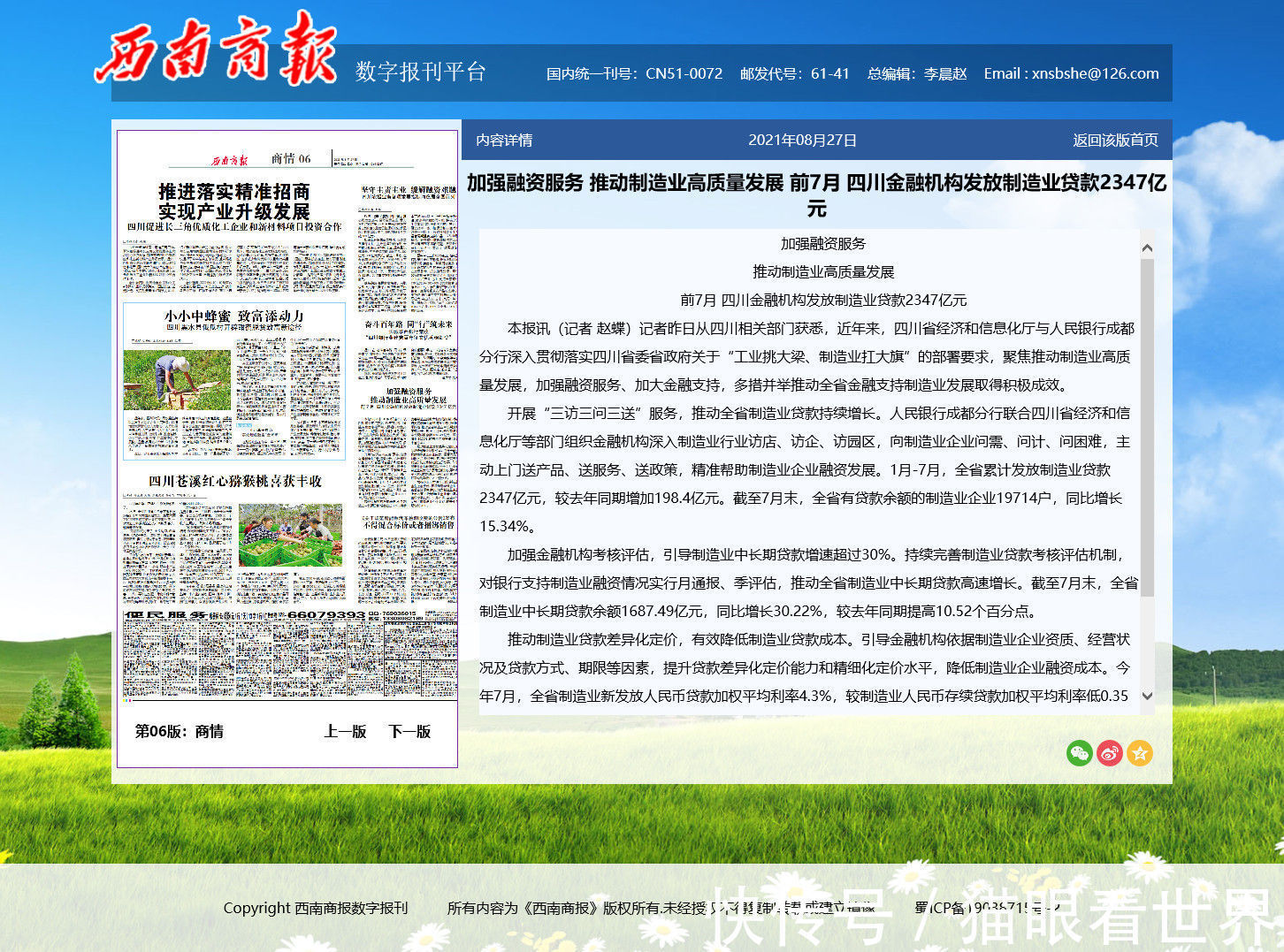Image resolution: width=1284 pixels, height=952 pixels.
Task: Click the kiwi harvest photo in preview
Action: 290,535
